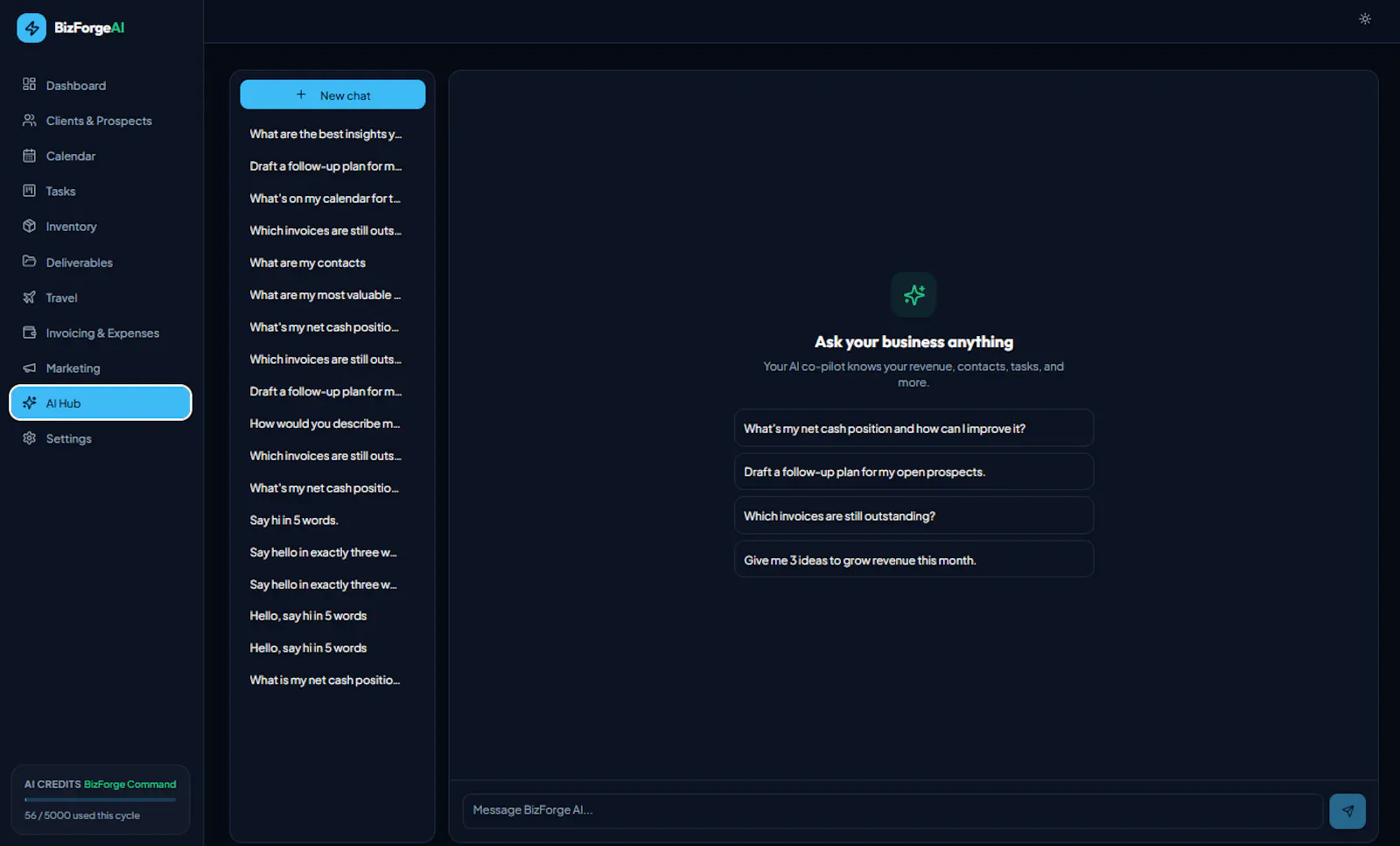Click the Deliverables folder icon
The height and width of the screenshot is (846, 1400).
point(29,262)
